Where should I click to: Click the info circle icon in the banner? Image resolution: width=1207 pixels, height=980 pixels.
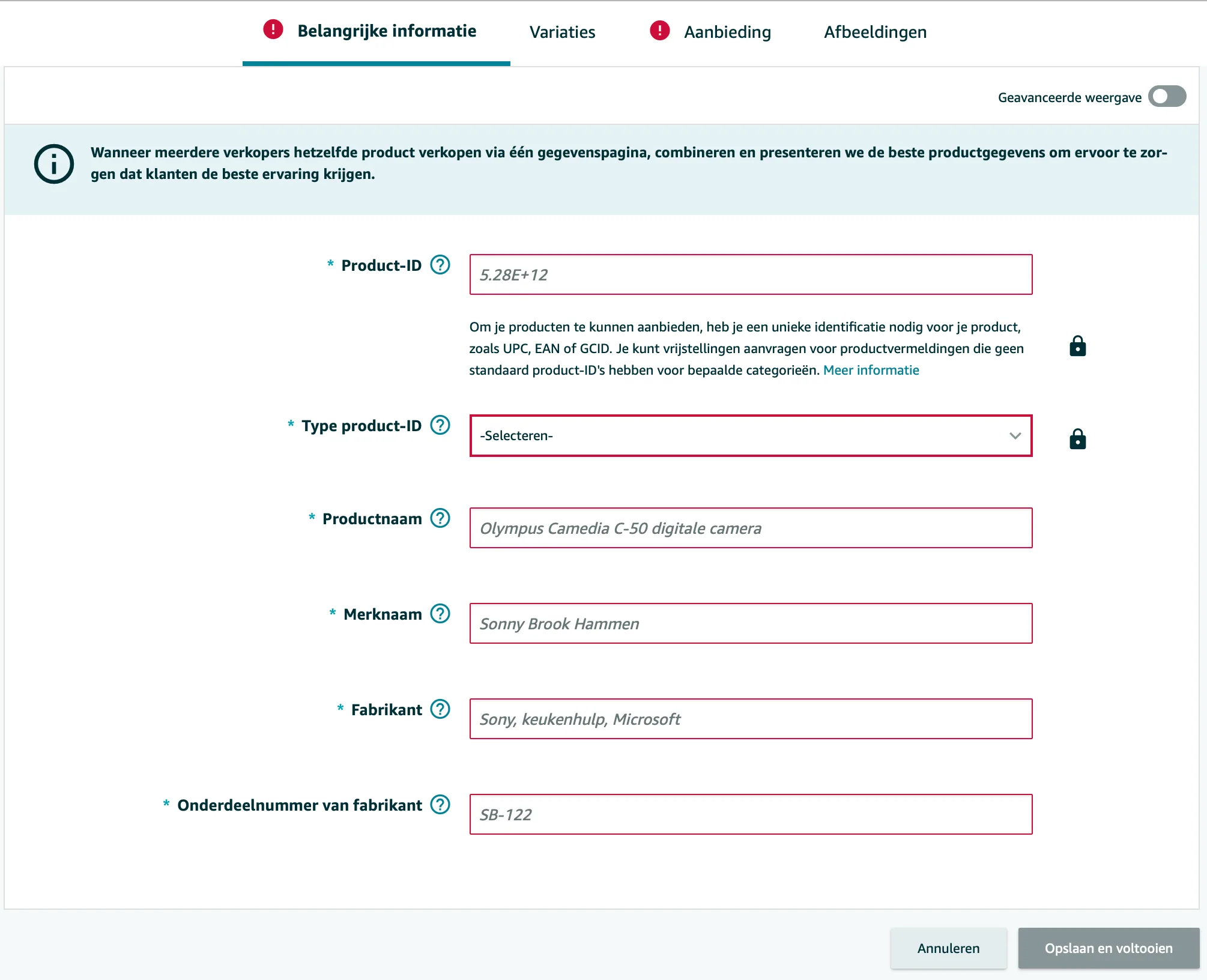pos(54,164)
